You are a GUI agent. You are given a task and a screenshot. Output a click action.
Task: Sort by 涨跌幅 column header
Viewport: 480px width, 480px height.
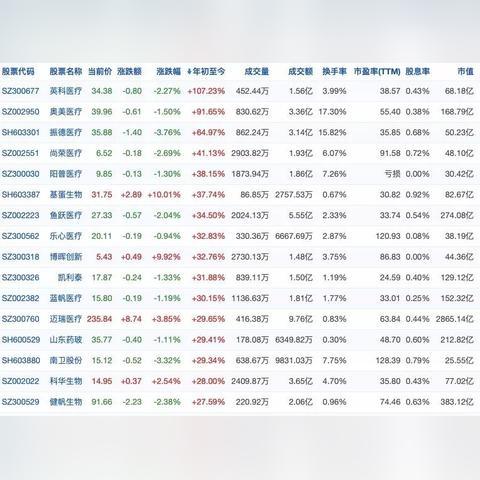click(x=168, y=71)
